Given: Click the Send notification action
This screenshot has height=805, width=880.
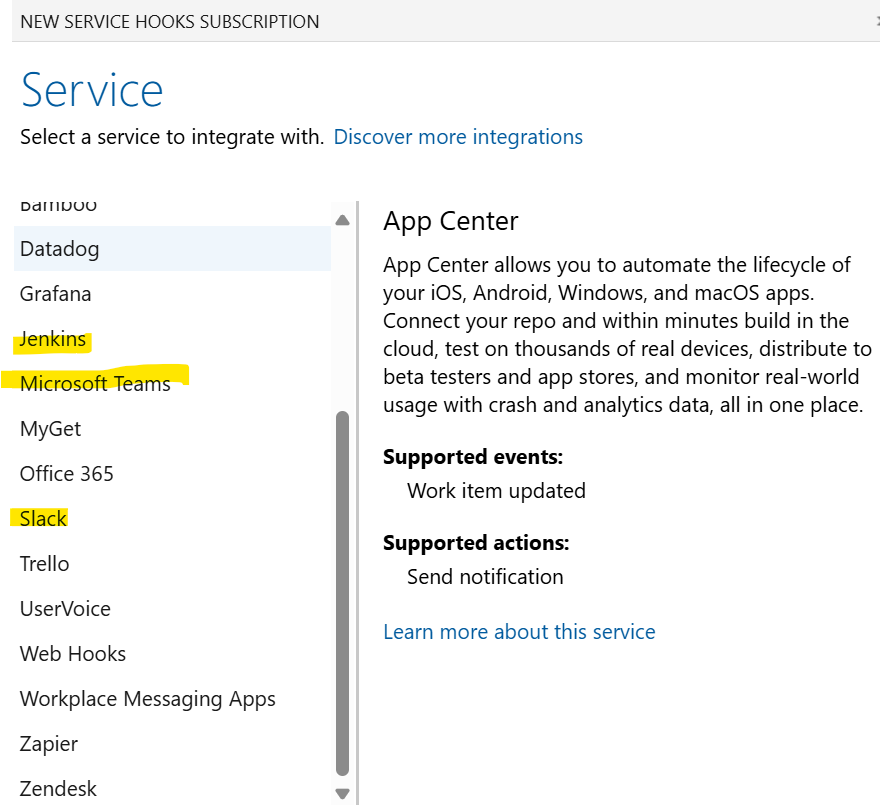Looking at the screenshot, I should (x=485, y=577).
